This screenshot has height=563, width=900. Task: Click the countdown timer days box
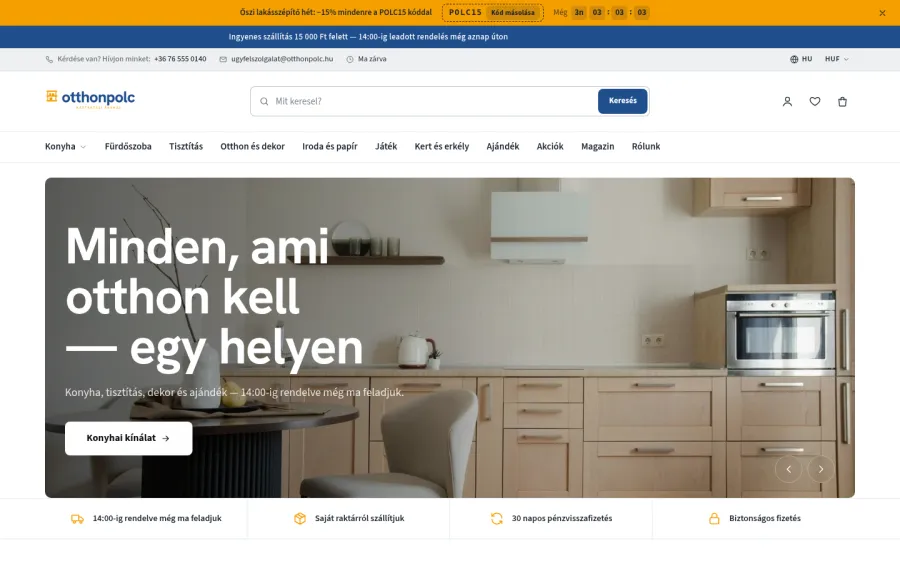coord(579,13)
